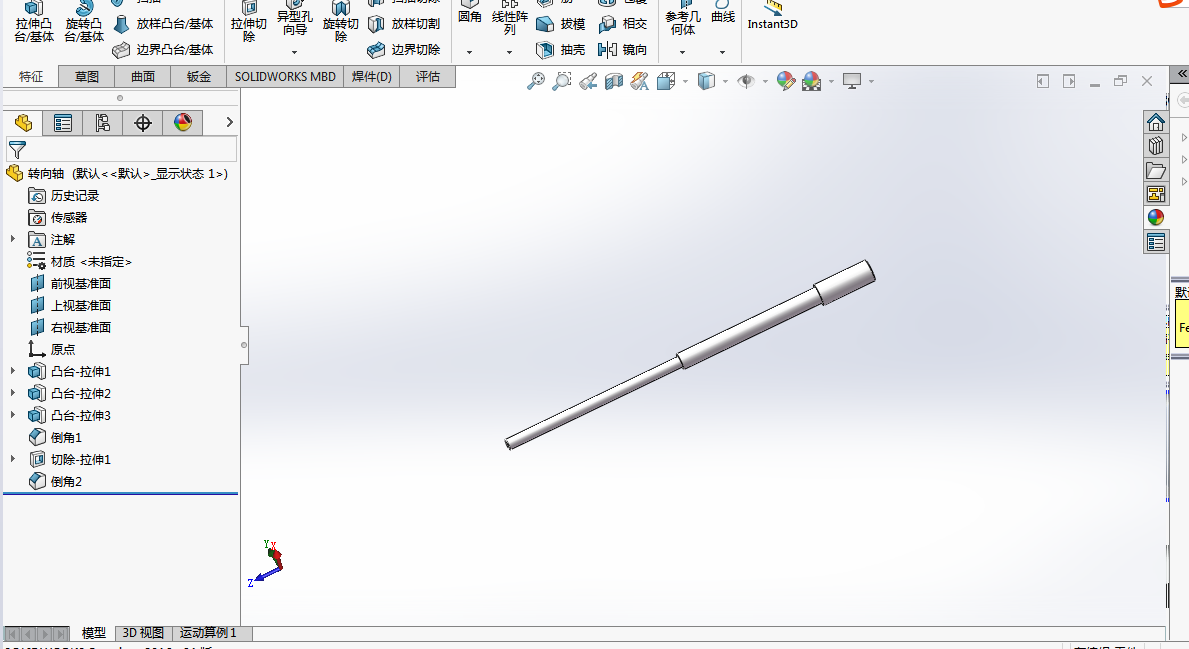Switch to the 草图 ribbon tab
This screenshot has height=649, width=1189.
pos(85,76)
